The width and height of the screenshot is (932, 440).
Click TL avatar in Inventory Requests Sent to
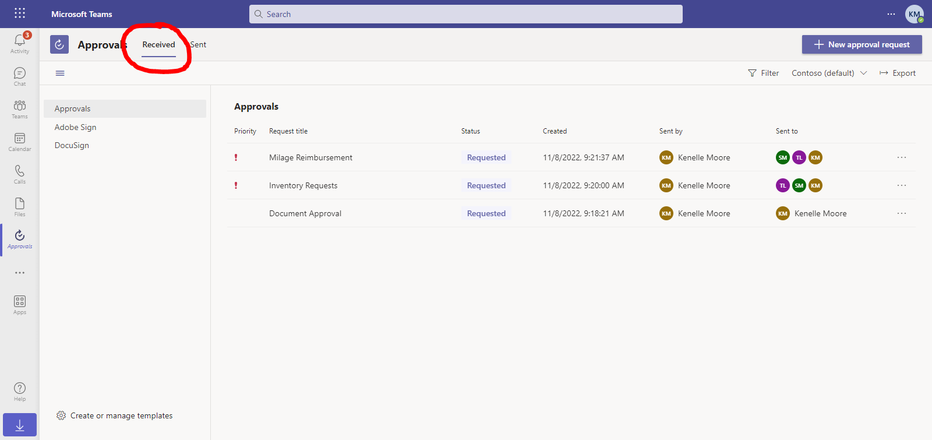click(x=783, y=186)
